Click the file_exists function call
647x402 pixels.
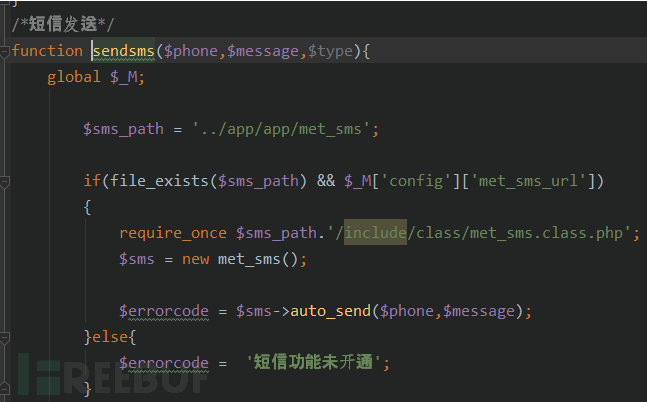(159, 181)
